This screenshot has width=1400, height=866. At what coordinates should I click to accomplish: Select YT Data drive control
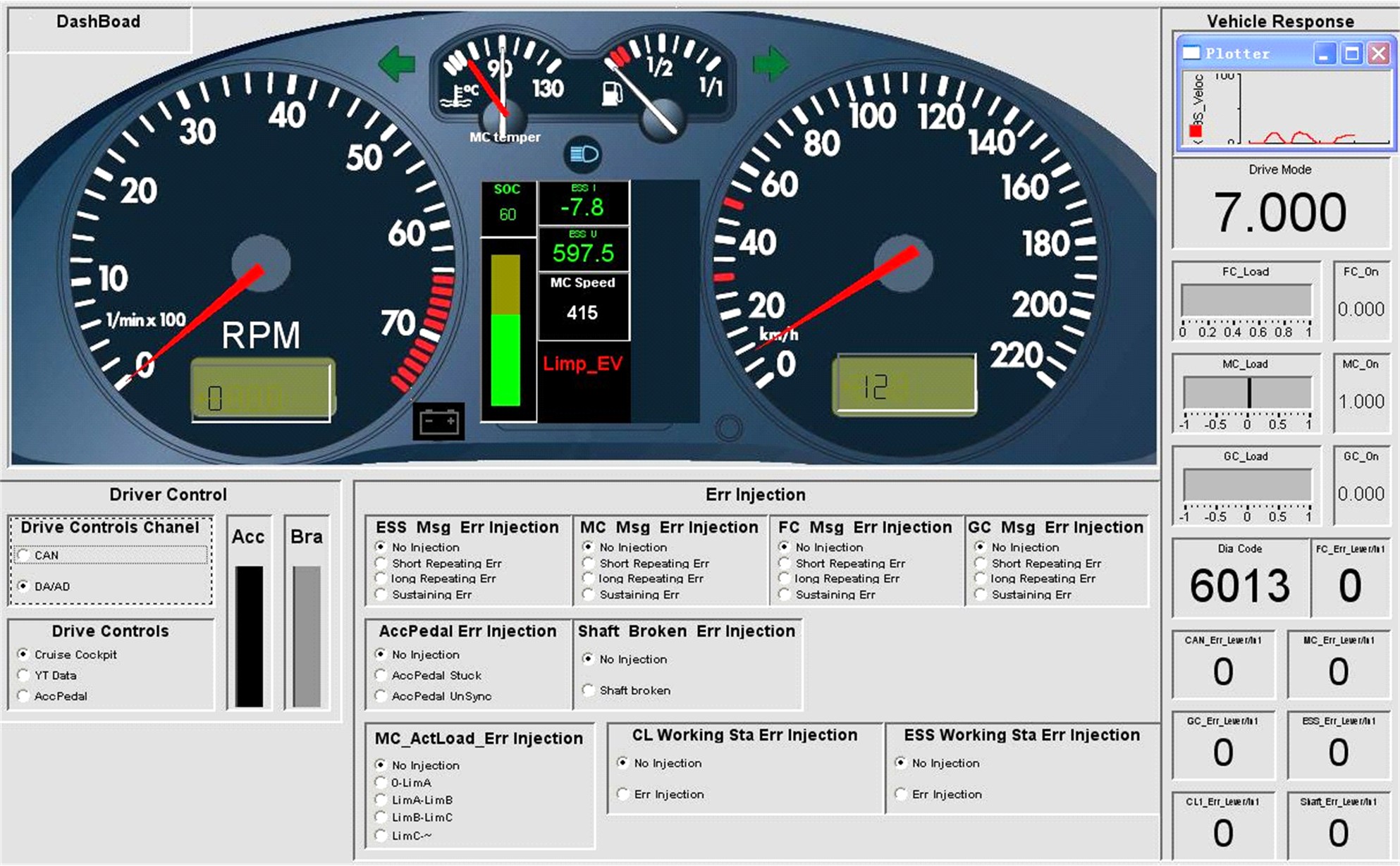coord(24,675)
